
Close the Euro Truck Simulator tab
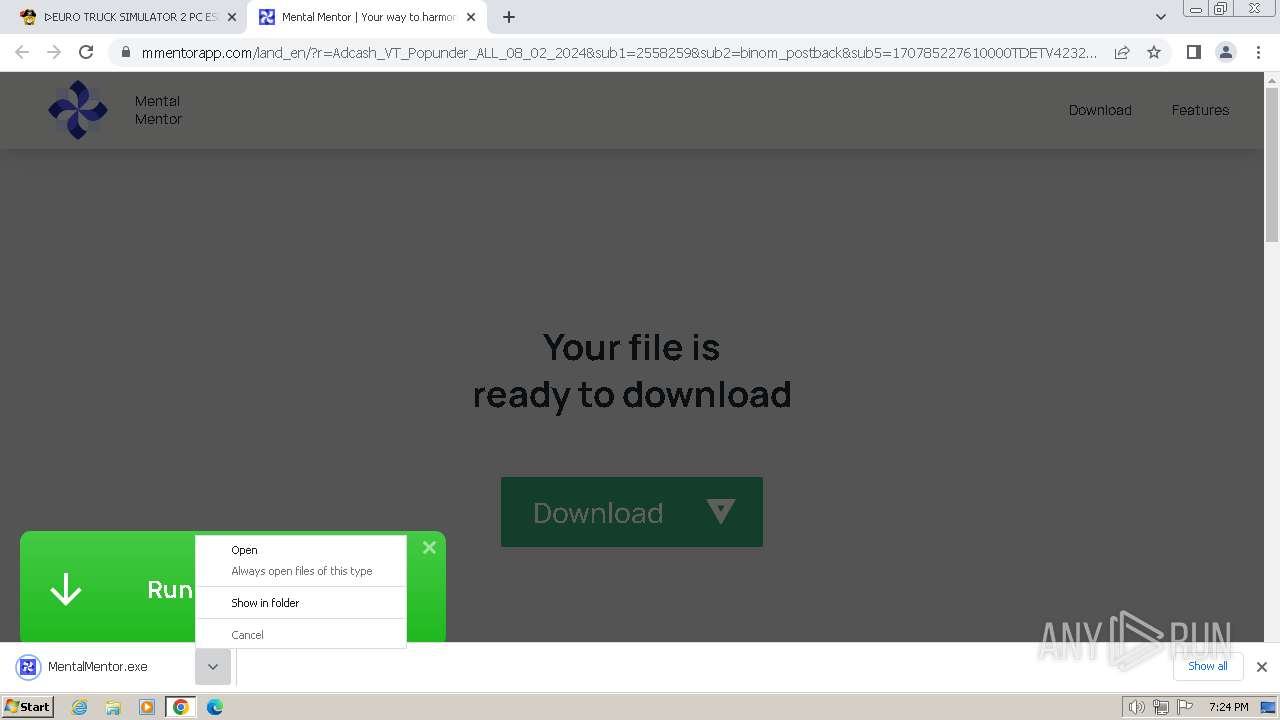[232, 17]
